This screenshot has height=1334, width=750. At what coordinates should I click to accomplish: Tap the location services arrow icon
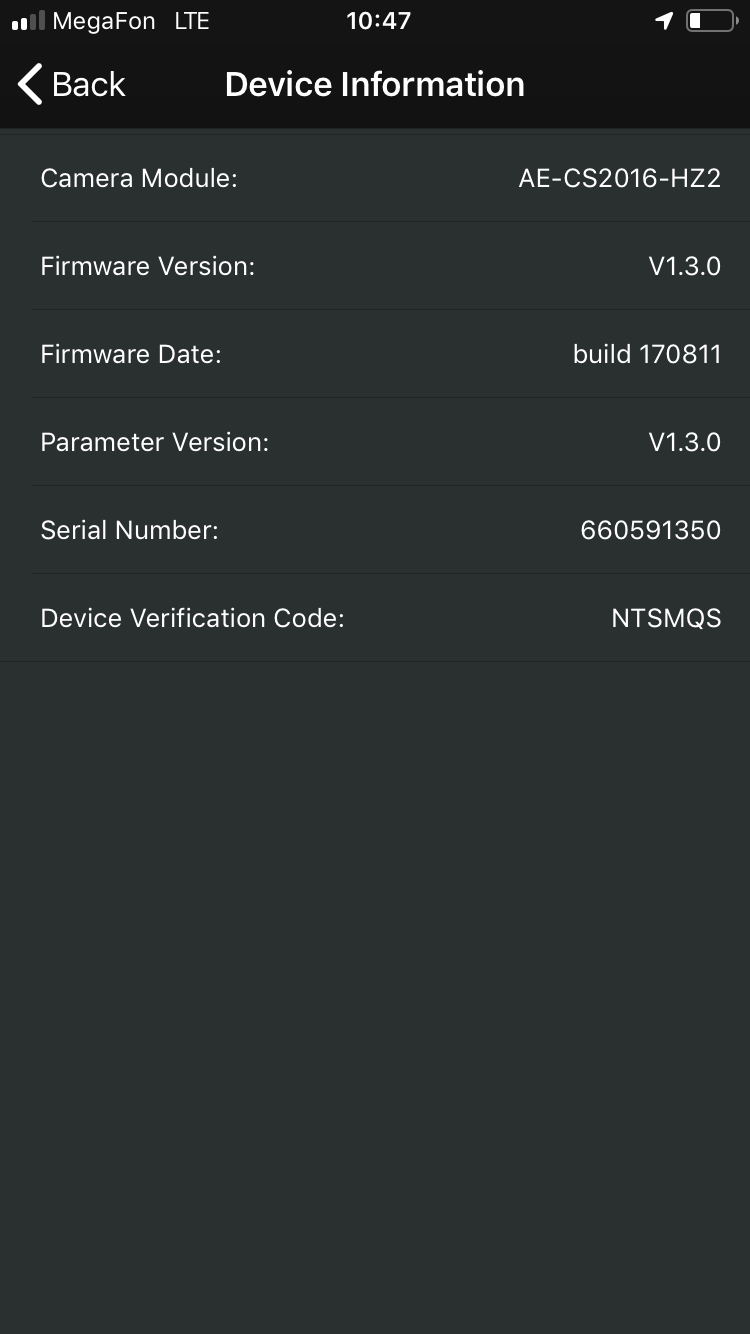coord(664,21)
